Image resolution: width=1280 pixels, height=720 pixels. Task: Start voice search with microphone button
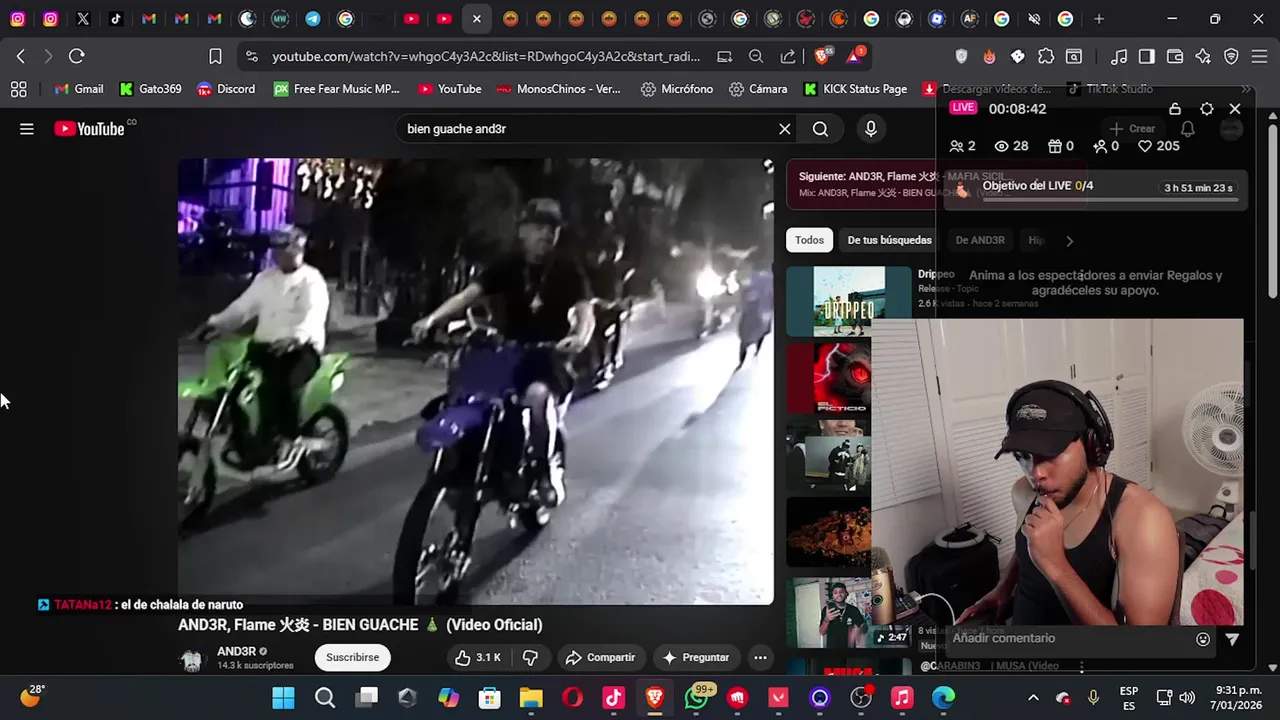point(871,129)
